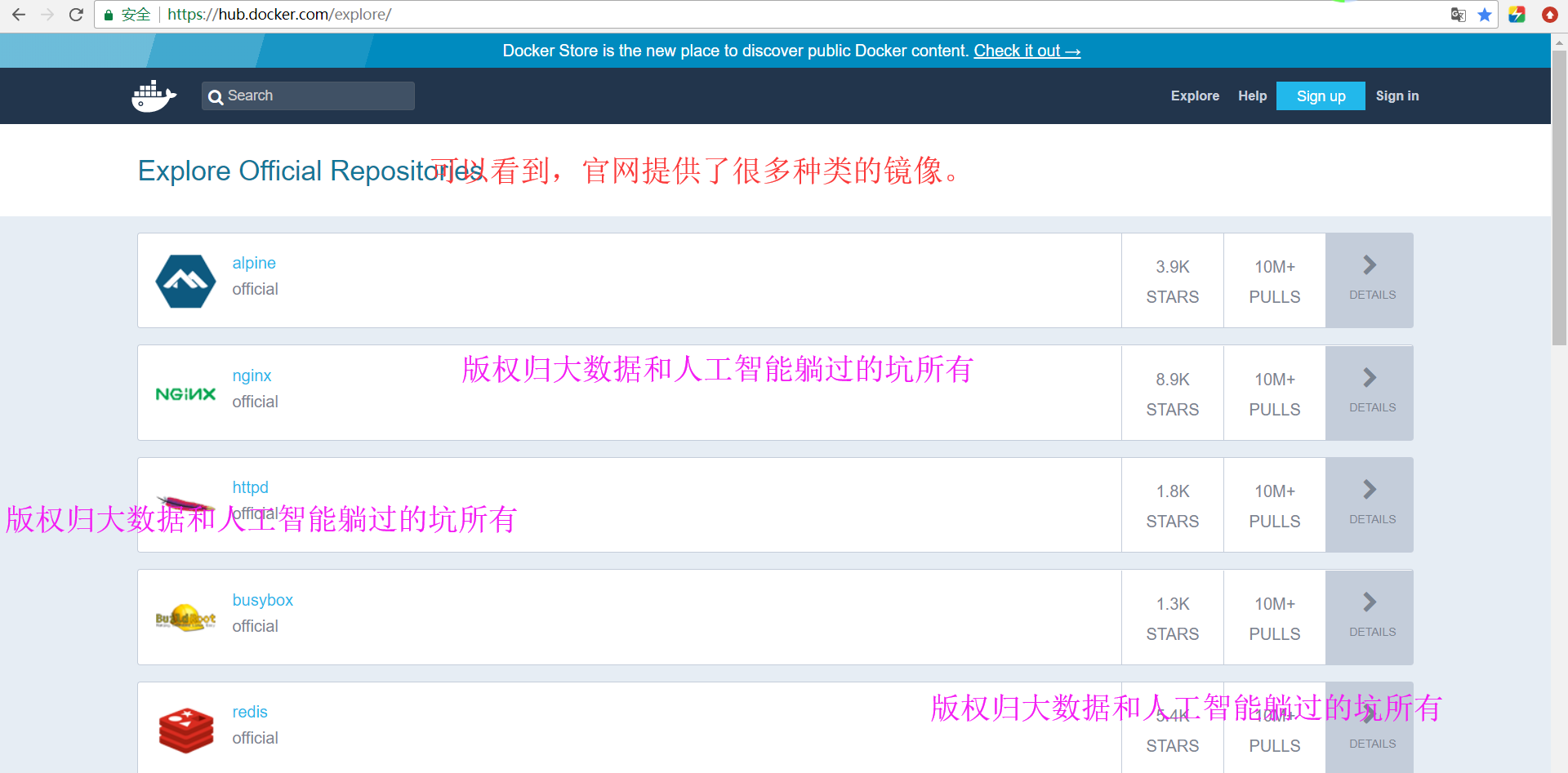Image resolution: width=1568 pixels, height=773 pixels.
Task: Click the red circular extension icon
Action: click(x=1549, y=15)
